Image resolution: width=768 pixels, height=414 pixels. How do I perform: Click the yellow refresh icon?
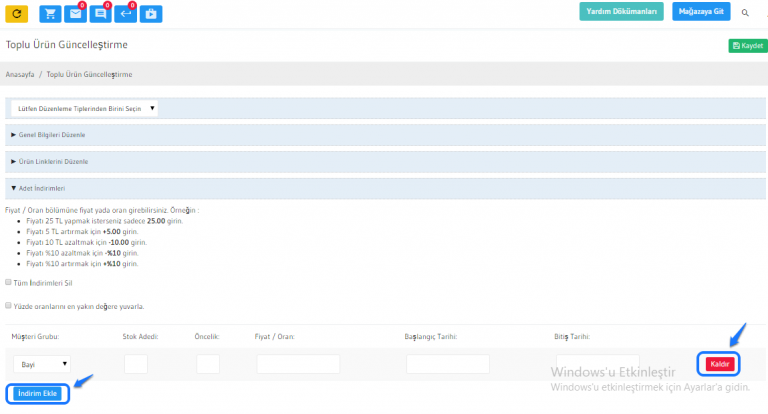pos(17,14)
